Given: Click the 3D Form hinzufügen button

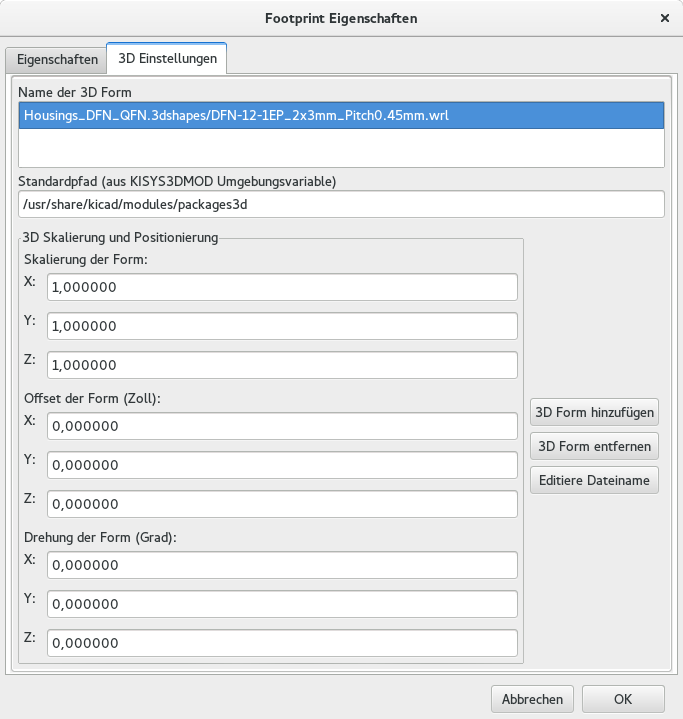Looking at the screenshot, I should coord(594,412).
